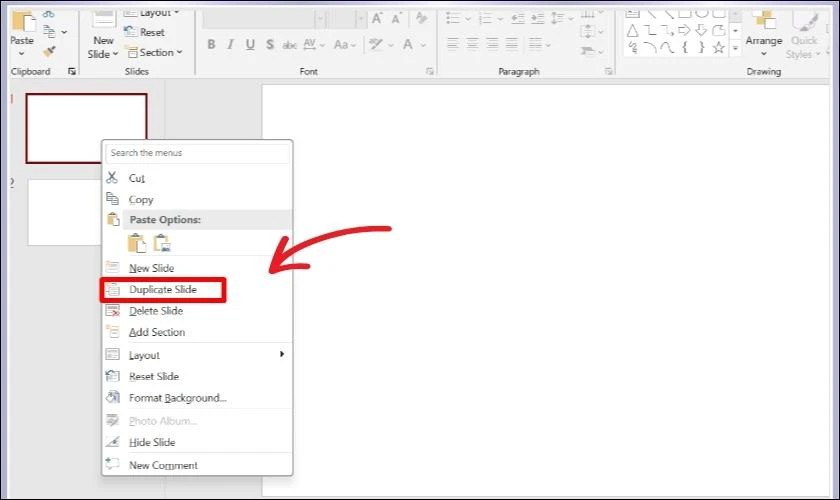Screen dimensions: 840x500
Task: Click the Add or Remove Columns icon
Action: click(x=535, y=44)
